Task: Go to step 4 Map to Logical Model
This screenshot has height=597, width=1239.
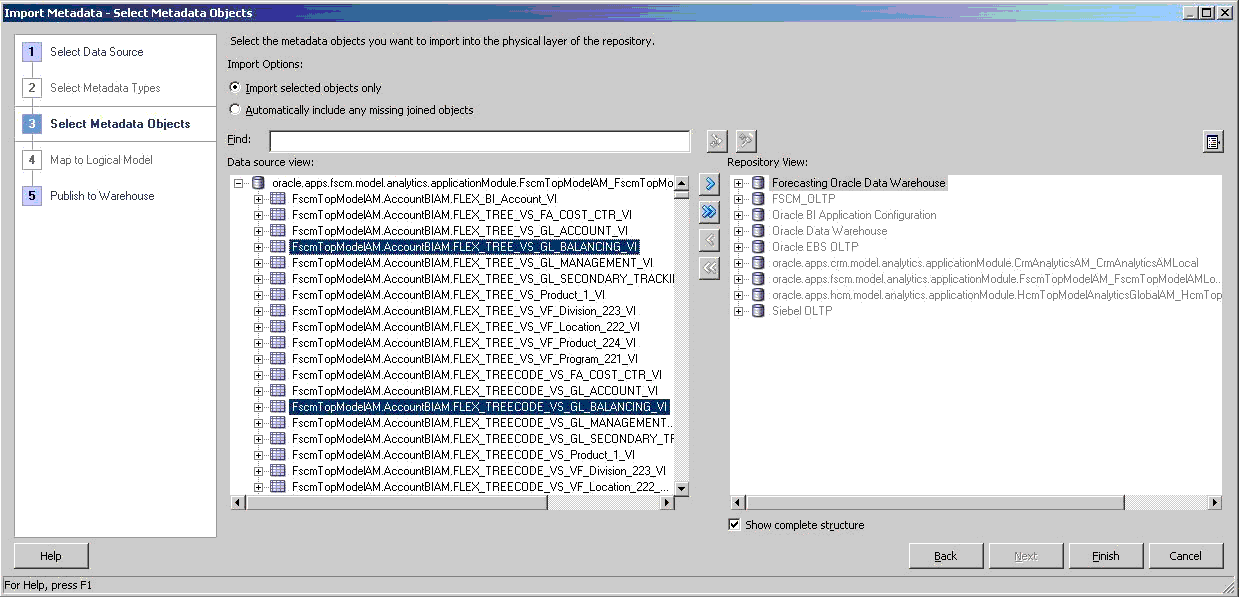Action: 101,160
